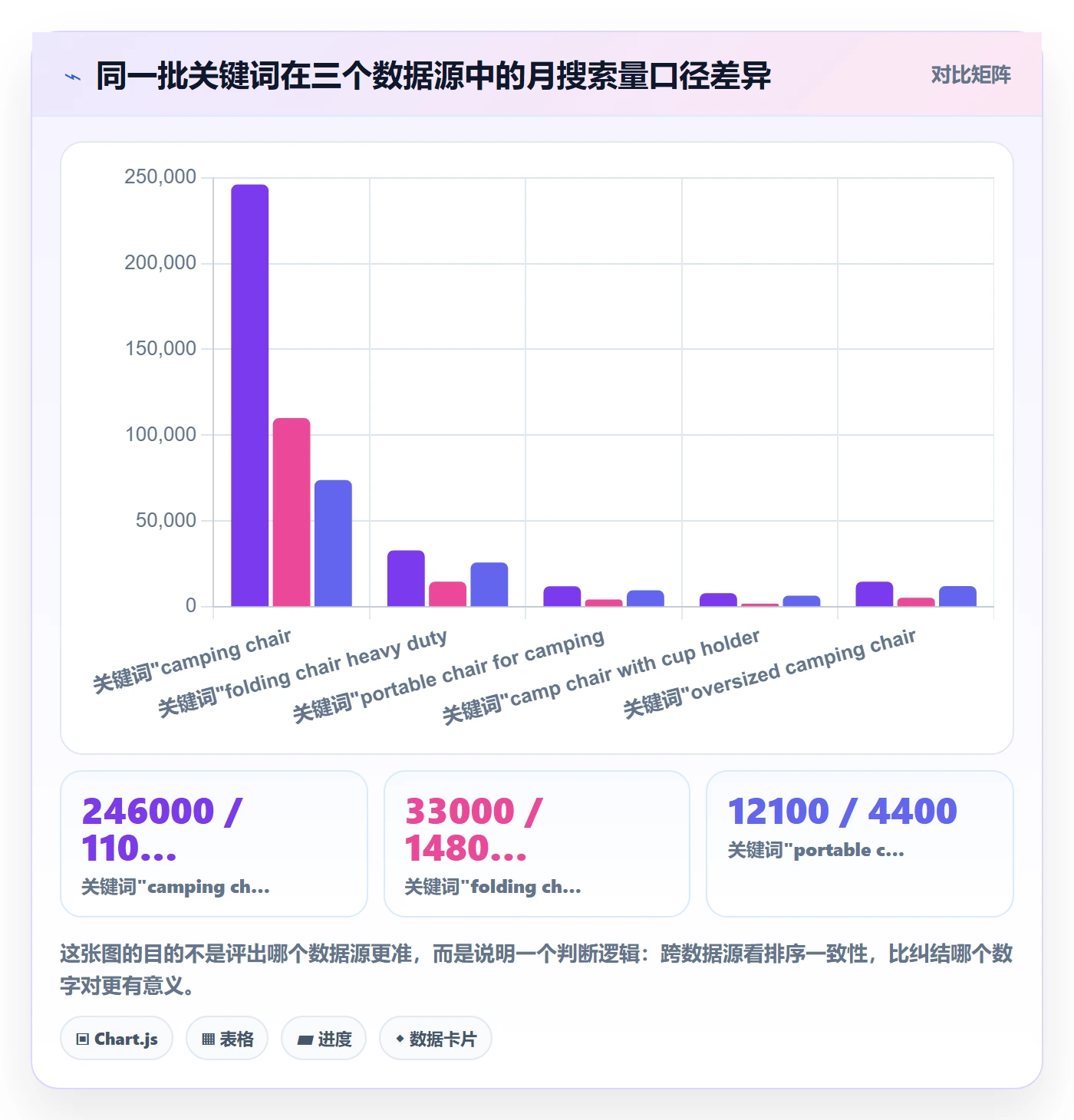Screen dimensions: 1074x1120
Task: Click x-axis label 关键词"folding chair heavy duty
Action: [302, 673]
